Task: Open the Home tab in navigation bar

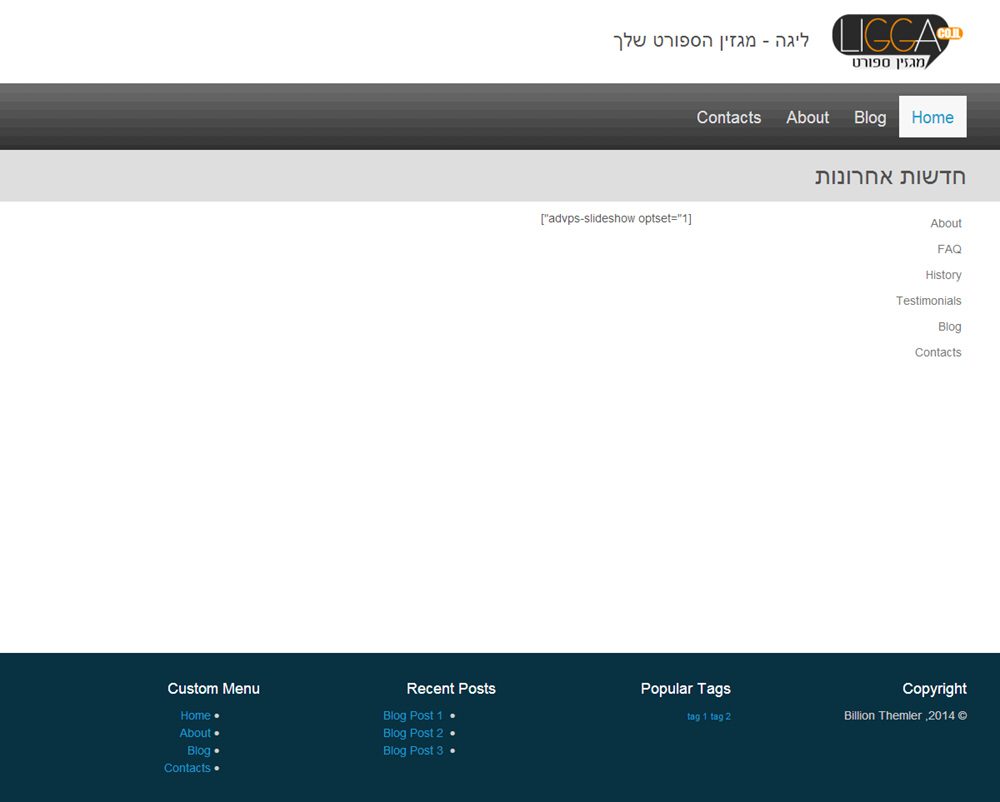Action: (932, 117)
